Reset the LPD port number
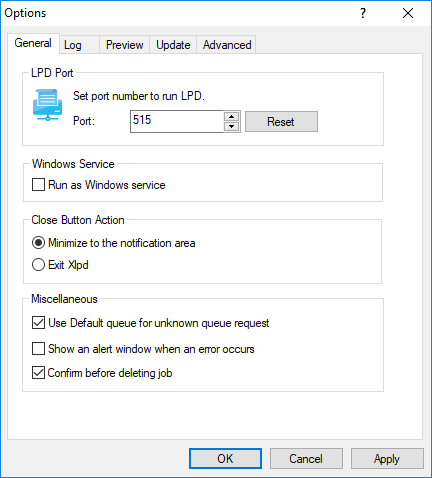The height and width of the screenshot is (478, 432). tap(281, 122)
